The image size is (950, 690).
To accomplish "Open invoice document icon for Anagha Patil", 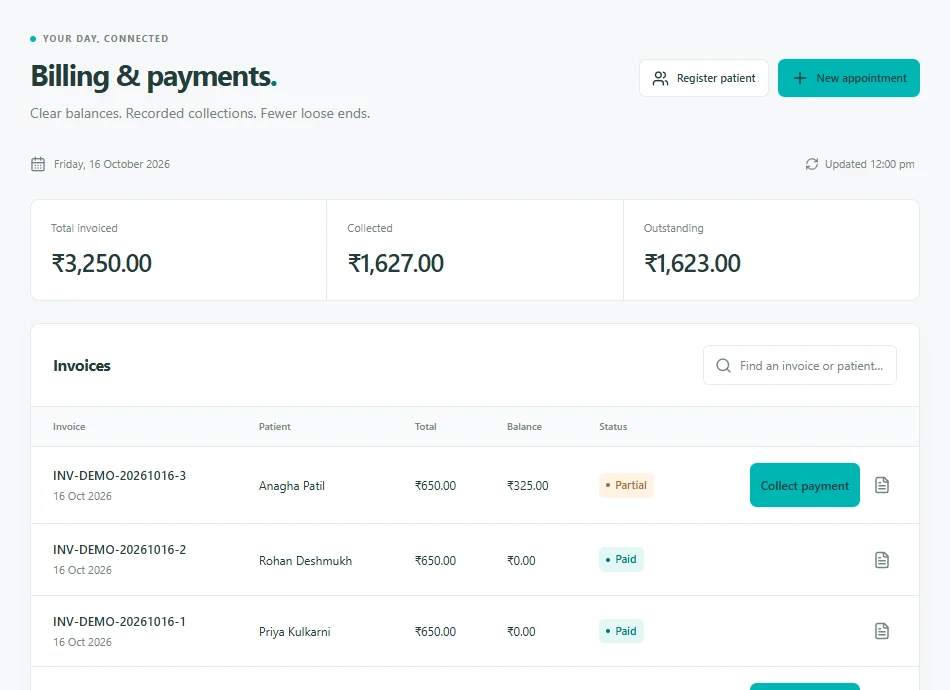I will point(882,485).
